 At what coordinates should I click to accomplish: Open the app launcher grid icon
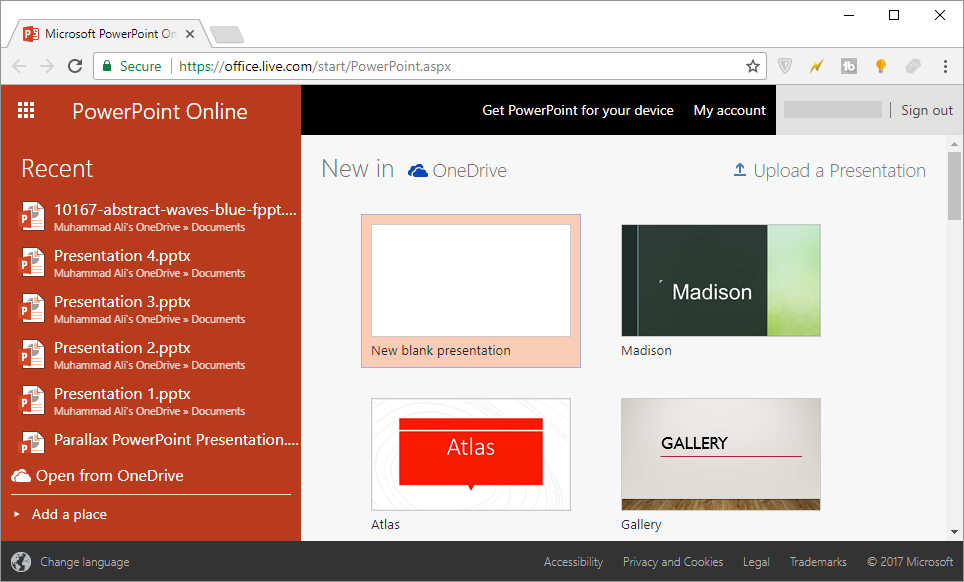click(x=26, y=111)
